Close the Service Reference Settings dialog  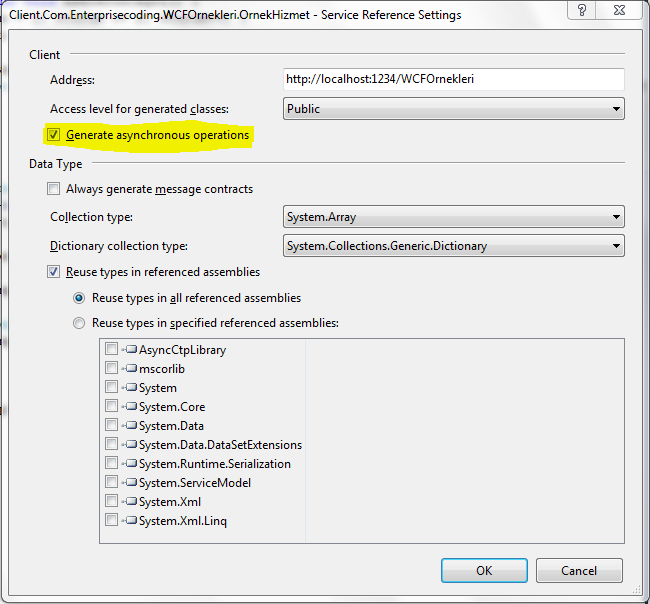619,10
